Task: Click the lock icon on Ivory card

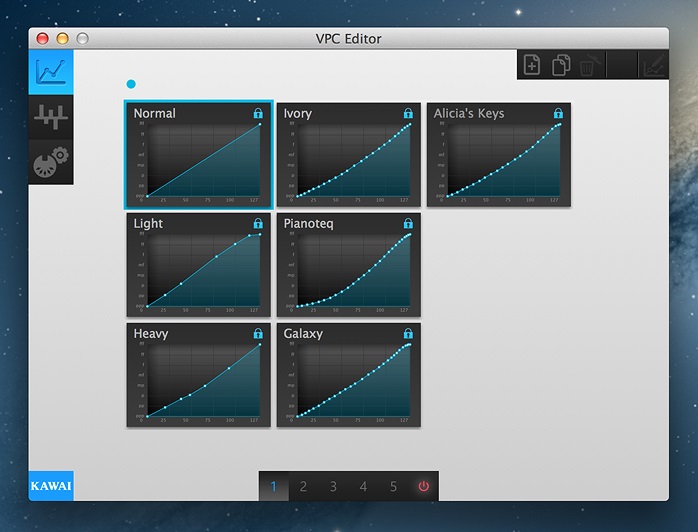Action: (x=408, y=113)
